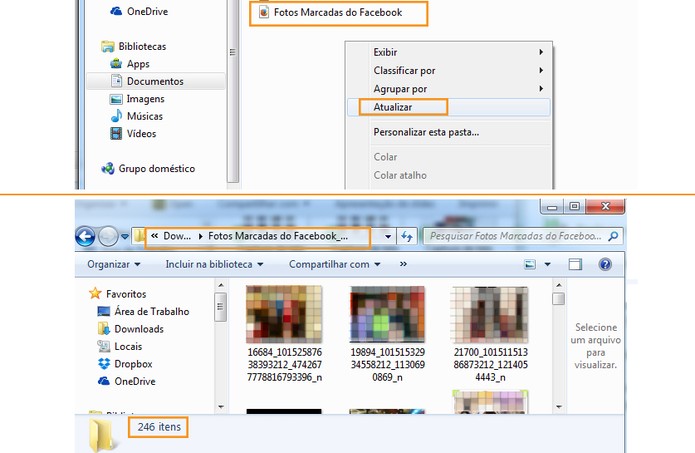Open the Organizar dropdown
695x453 pixels.
[x=114, y=264]
